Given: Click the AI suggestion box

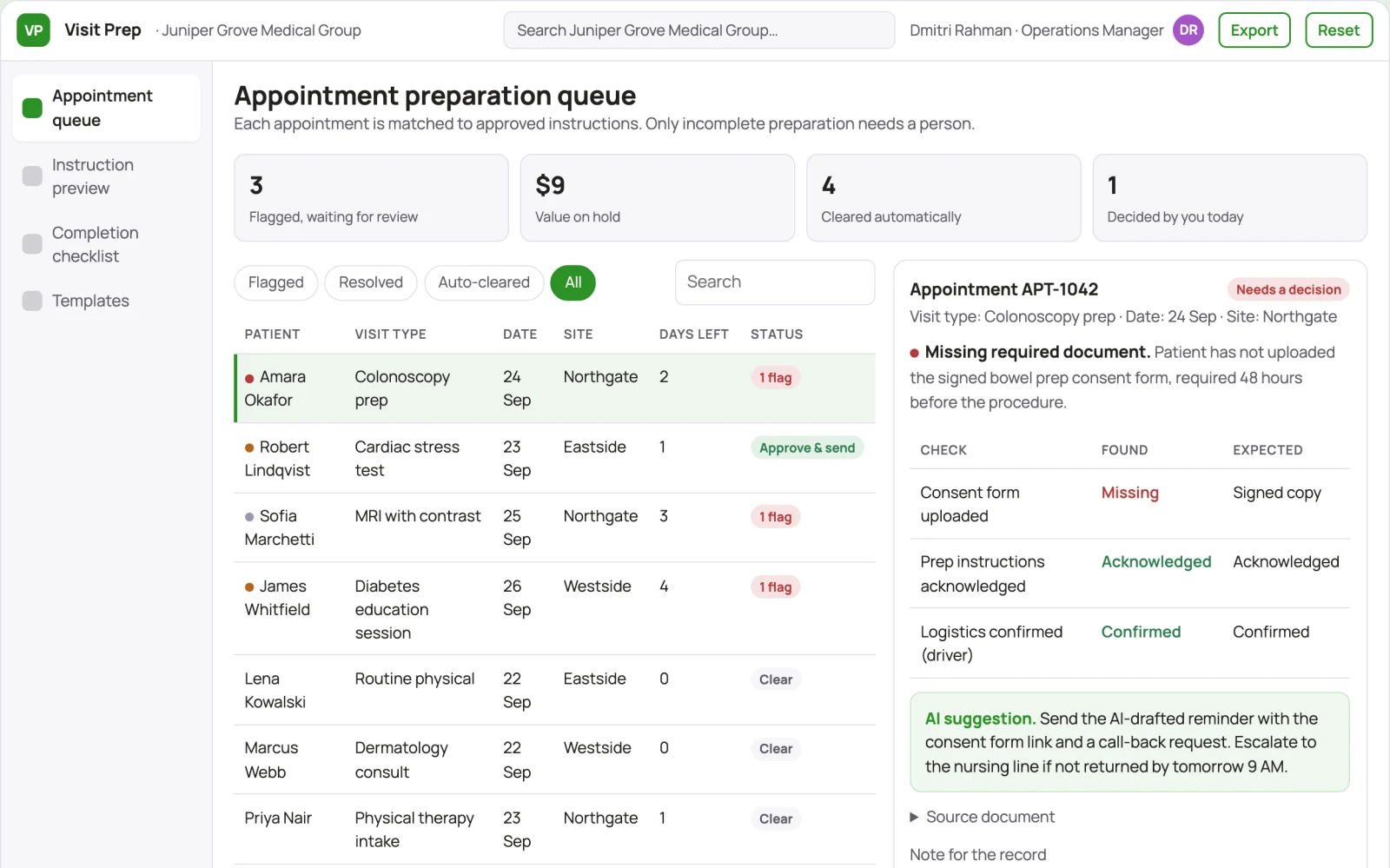Looking at the screenshot, I should tap(1129, 742).
